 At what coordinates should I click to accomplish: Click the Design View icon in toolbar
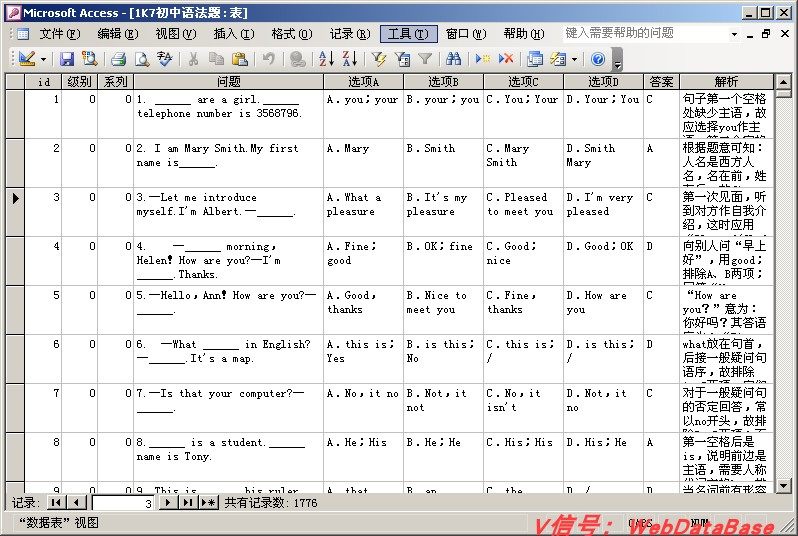(26, 59)
